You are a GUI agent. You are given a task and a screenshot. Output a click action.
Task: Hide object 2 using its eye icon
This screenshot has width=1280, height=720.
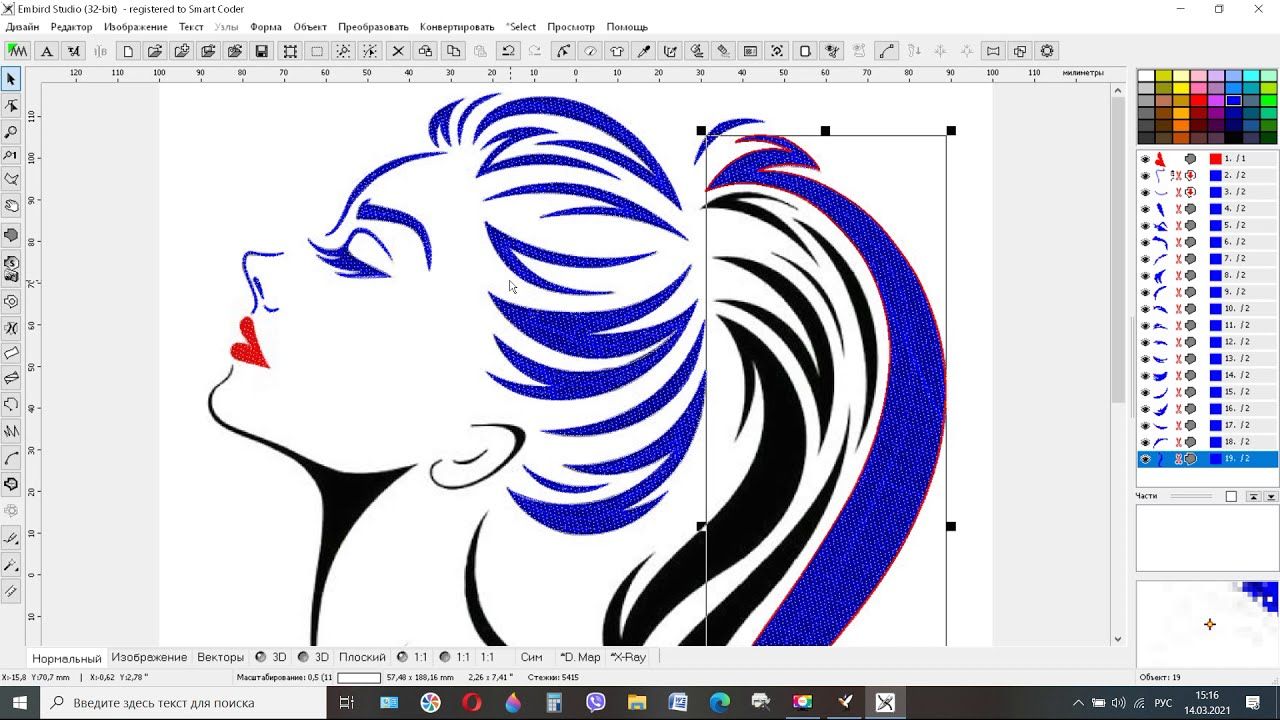click(1145, 176)
